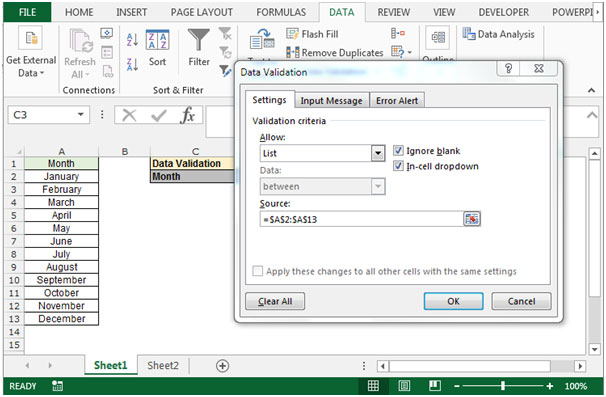Open connection Properties icon
This screenshot has width=606, height=397.
(107, 52)
